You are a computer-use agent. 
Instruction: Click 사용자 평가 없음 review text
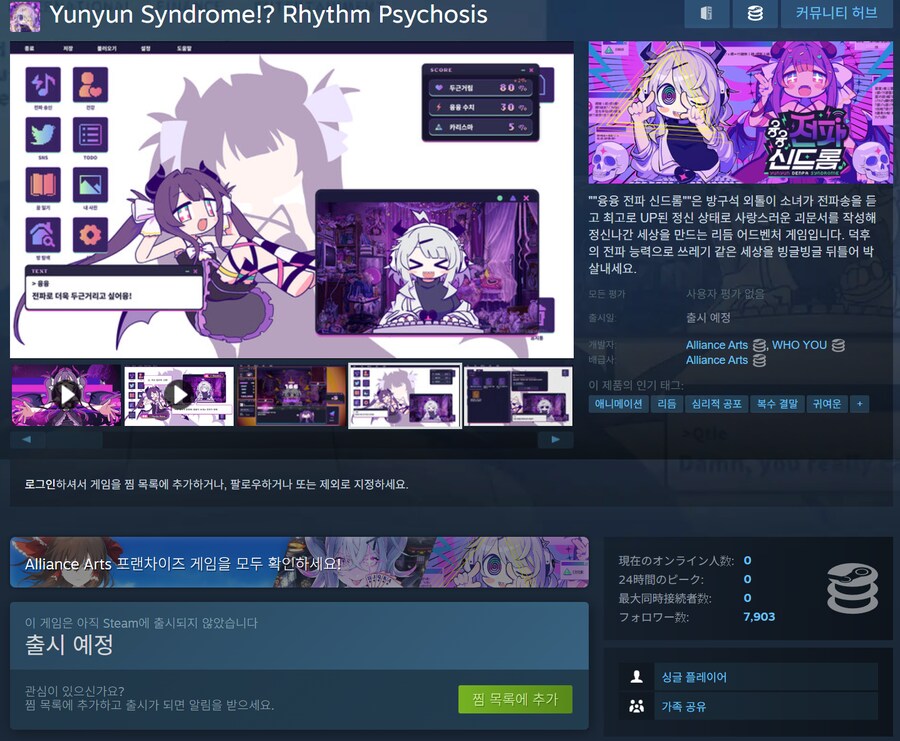(725, 294)
